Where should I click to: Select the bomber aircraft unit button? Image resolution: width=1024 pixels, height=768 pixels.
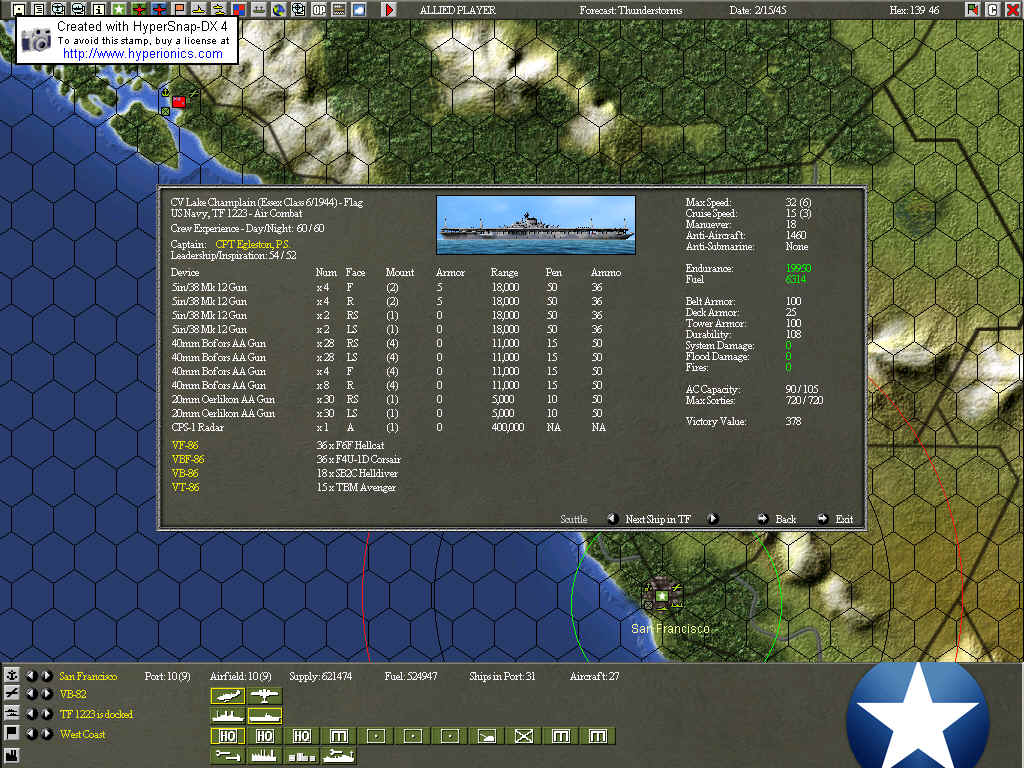(x=264, y=695)
